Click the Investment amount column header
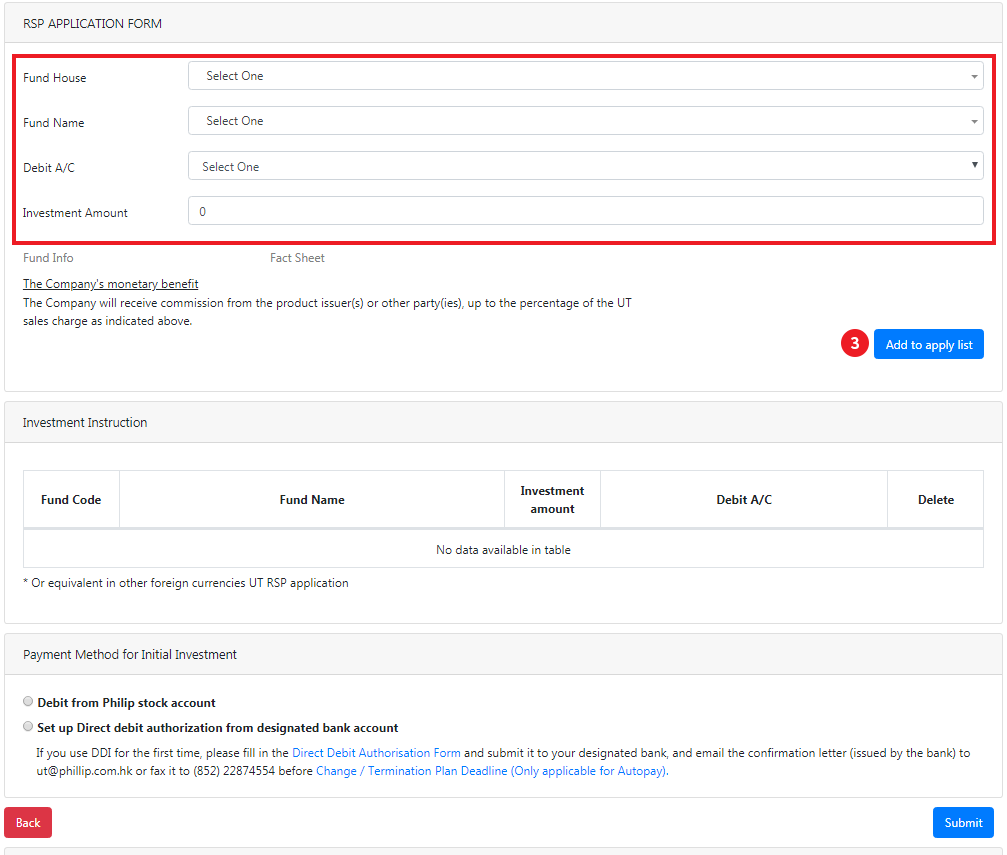Screen dimensions: 1007x855 click(552, 500)
